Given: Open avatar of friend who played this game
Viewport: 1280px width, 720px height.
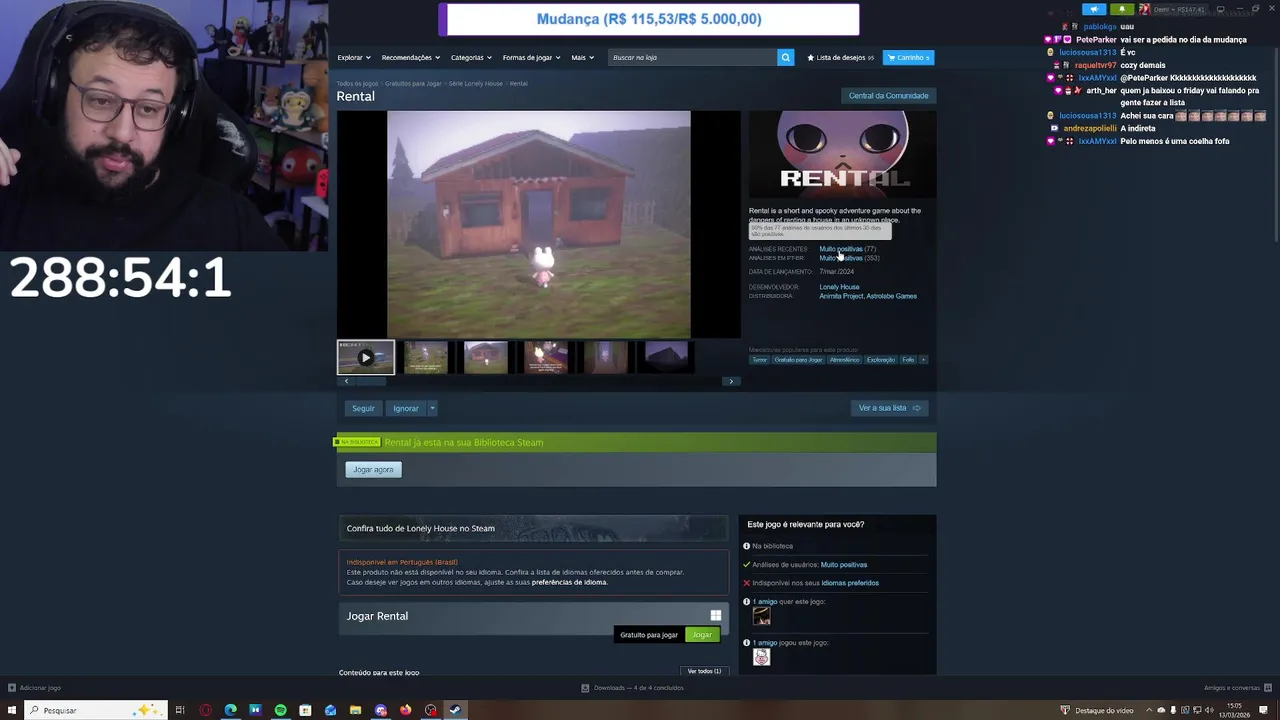Looking at the screenshot, I should click(x=761, y=657).
